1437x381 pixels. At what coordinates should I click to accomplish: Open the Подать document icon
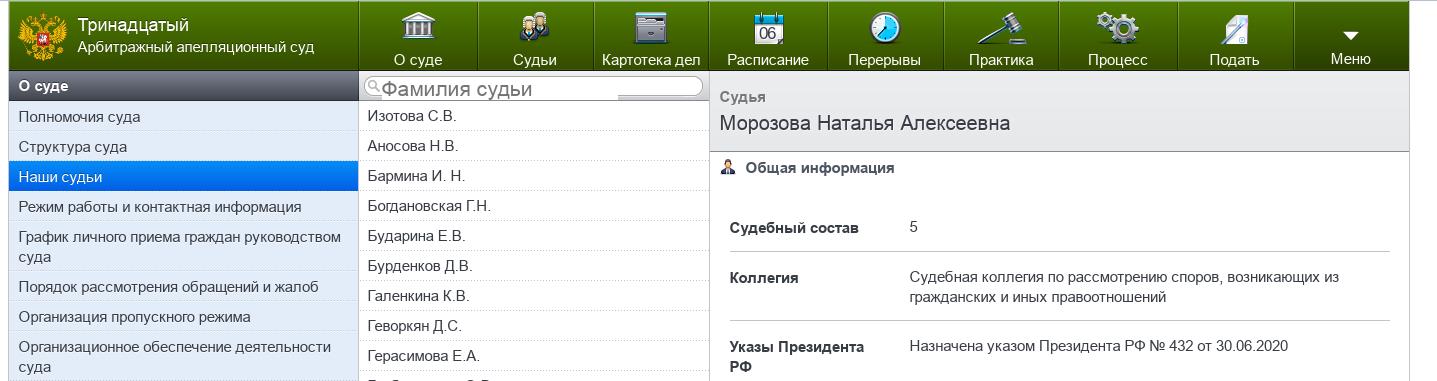(x=1234, y=28)
